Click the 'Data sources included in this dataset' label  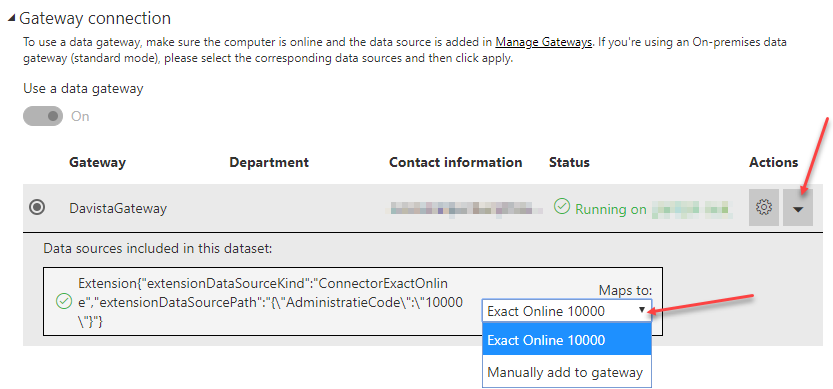pos(158,248)
